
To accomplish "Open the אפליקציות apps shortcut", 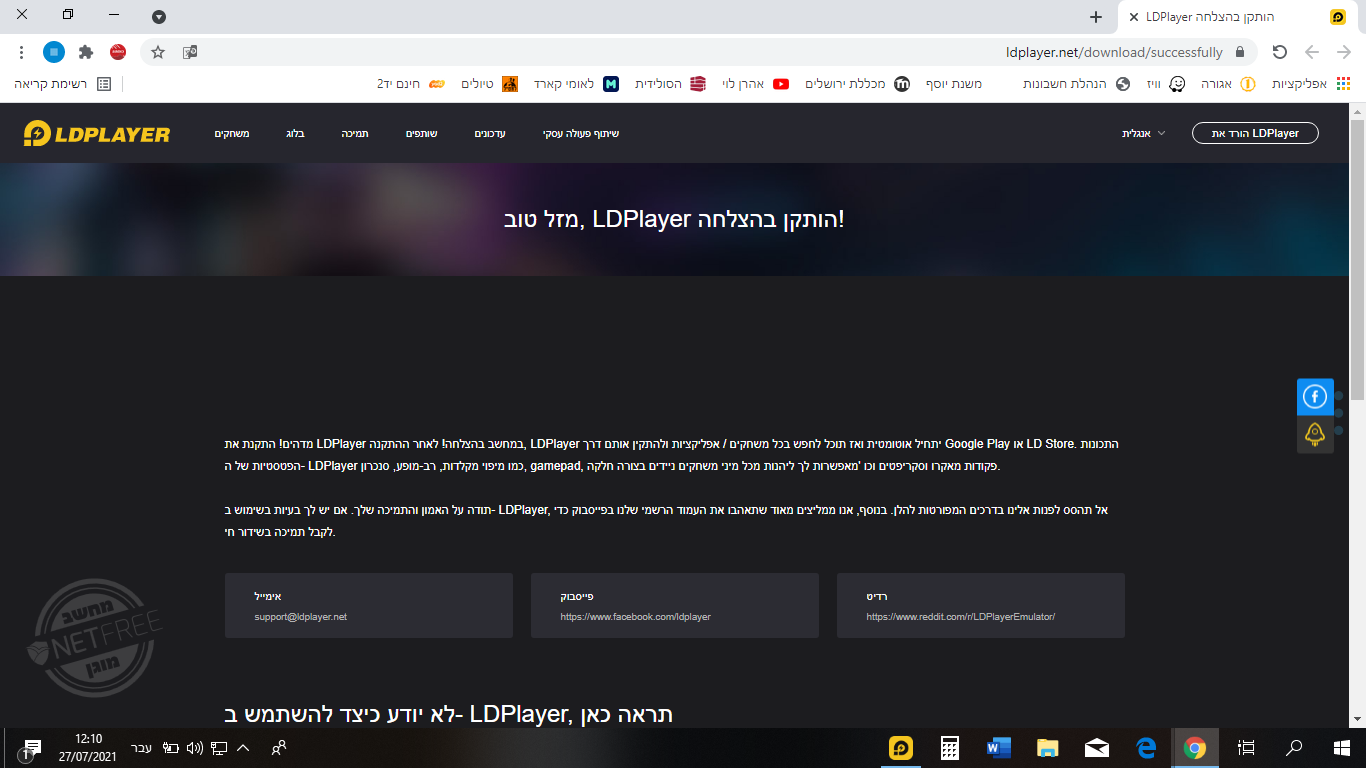I will coord(1309,84).
